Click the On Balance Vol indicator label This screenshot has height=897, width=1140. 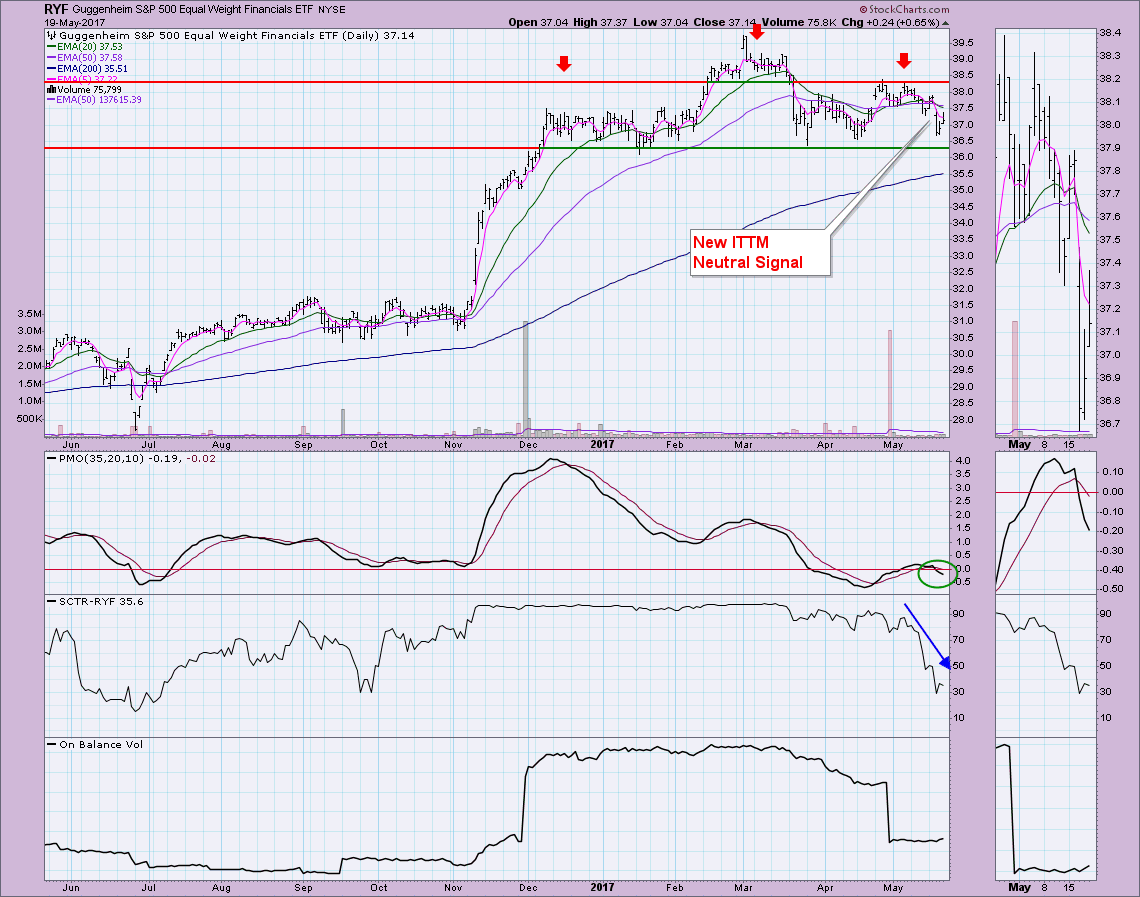tap(101, 744)
